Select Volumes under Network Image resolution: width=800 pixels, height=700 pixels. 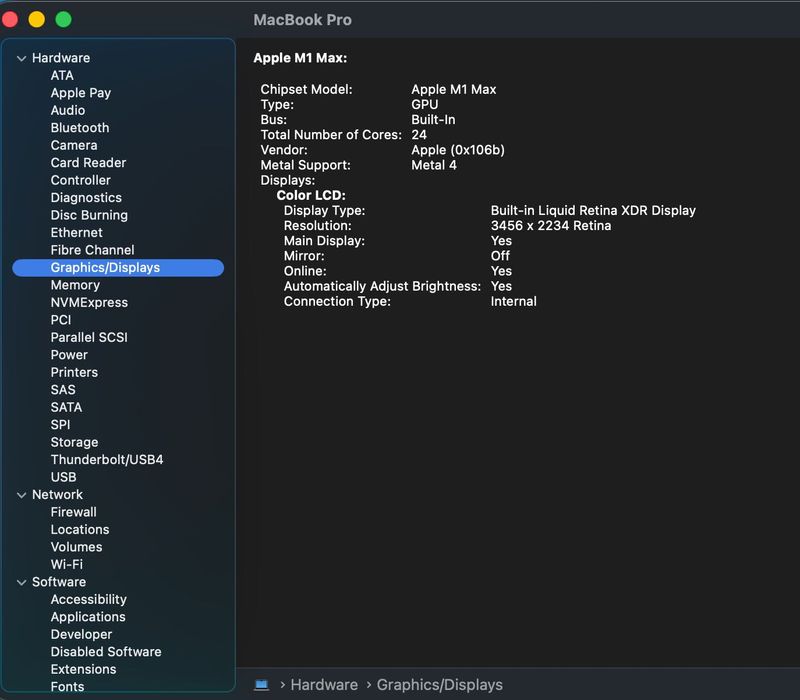77,547
